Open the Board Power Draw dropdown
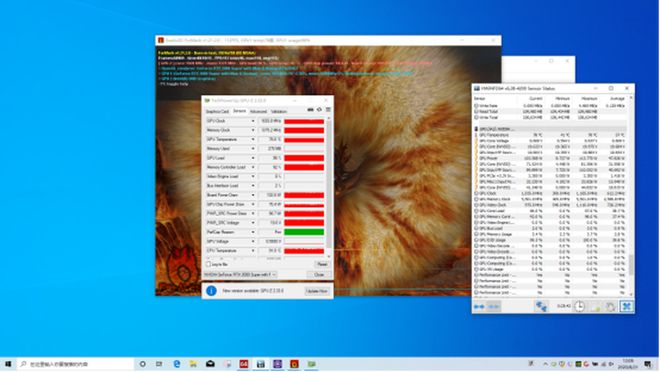 (253, 195)
